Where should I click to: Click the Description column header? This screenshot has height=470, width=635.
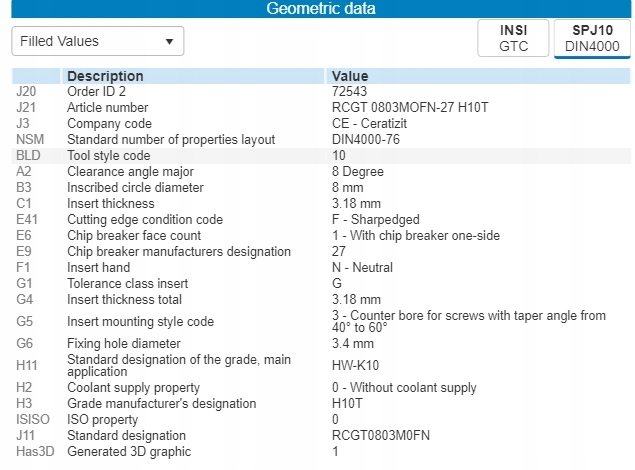[105, 76]
